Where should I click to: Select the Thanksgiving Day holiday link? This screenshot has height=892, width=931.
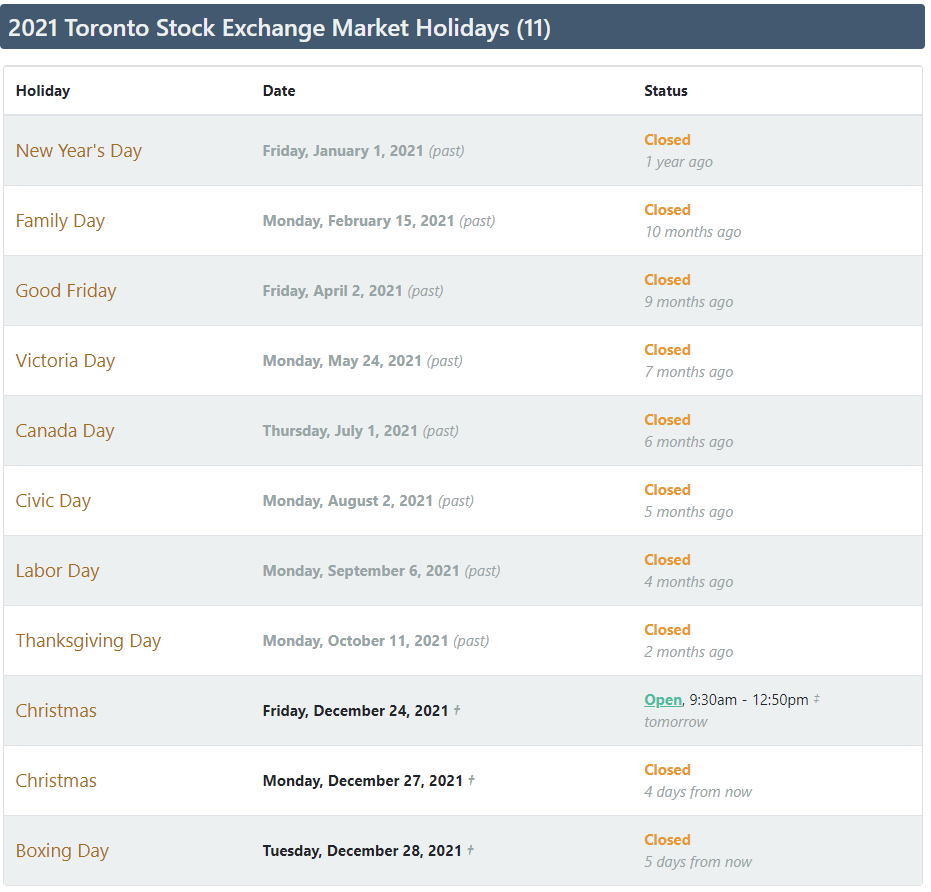(88, 641)
